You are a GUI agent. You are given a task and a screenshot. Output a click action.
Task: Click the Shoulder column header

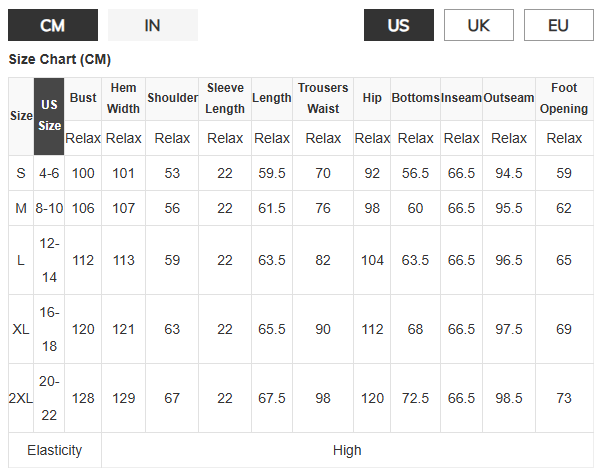point(172,99)
